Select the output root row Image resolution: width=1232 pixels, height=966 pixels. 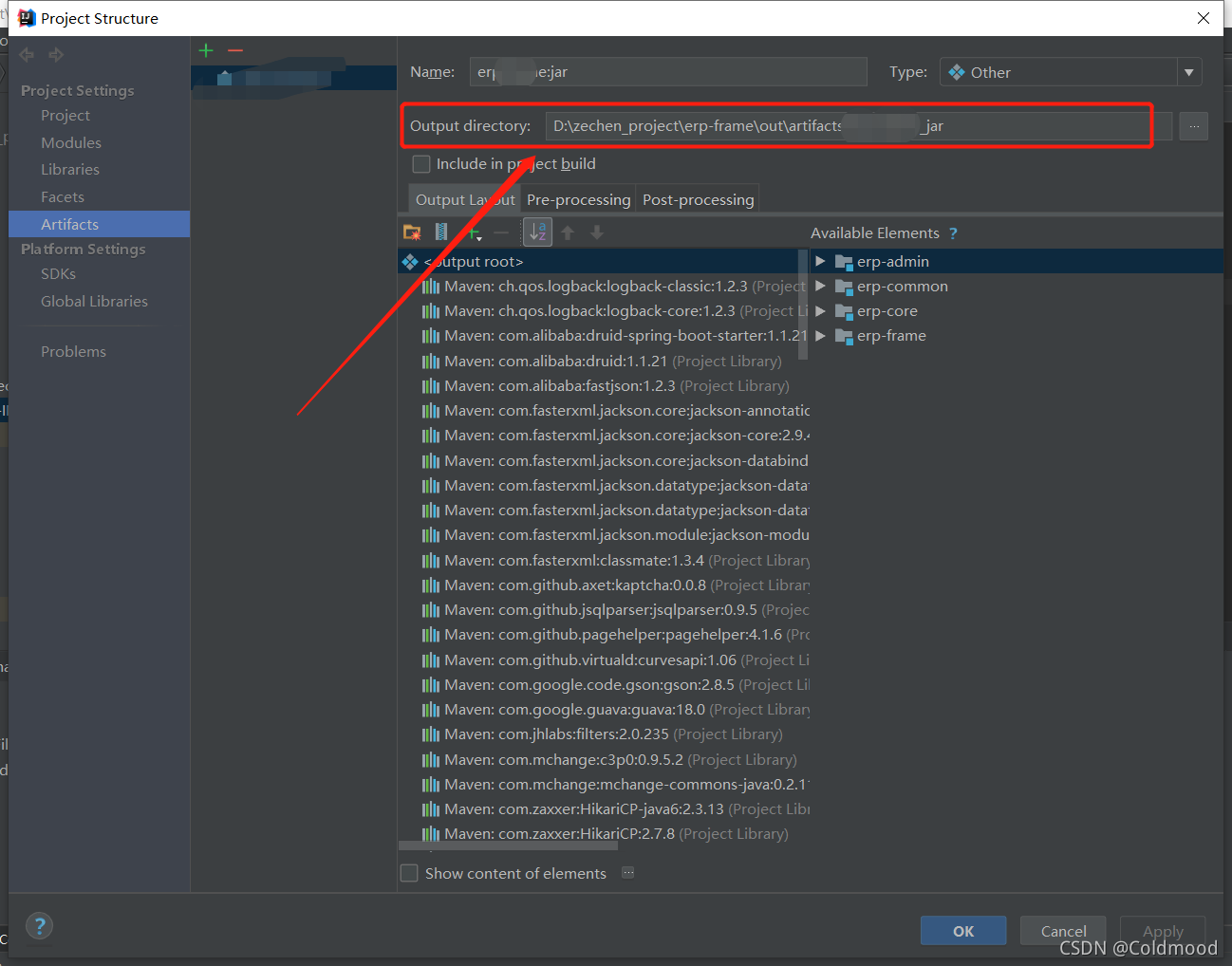pos(604,261)
